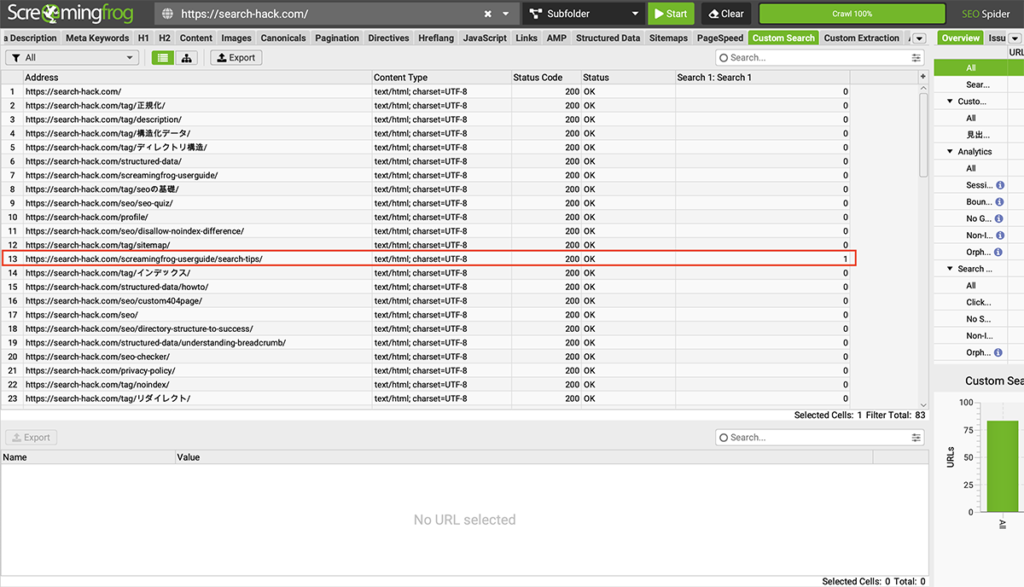Open the Canonicals tab
Viewport: 1024px width, 587px height.
coord(283,38)
